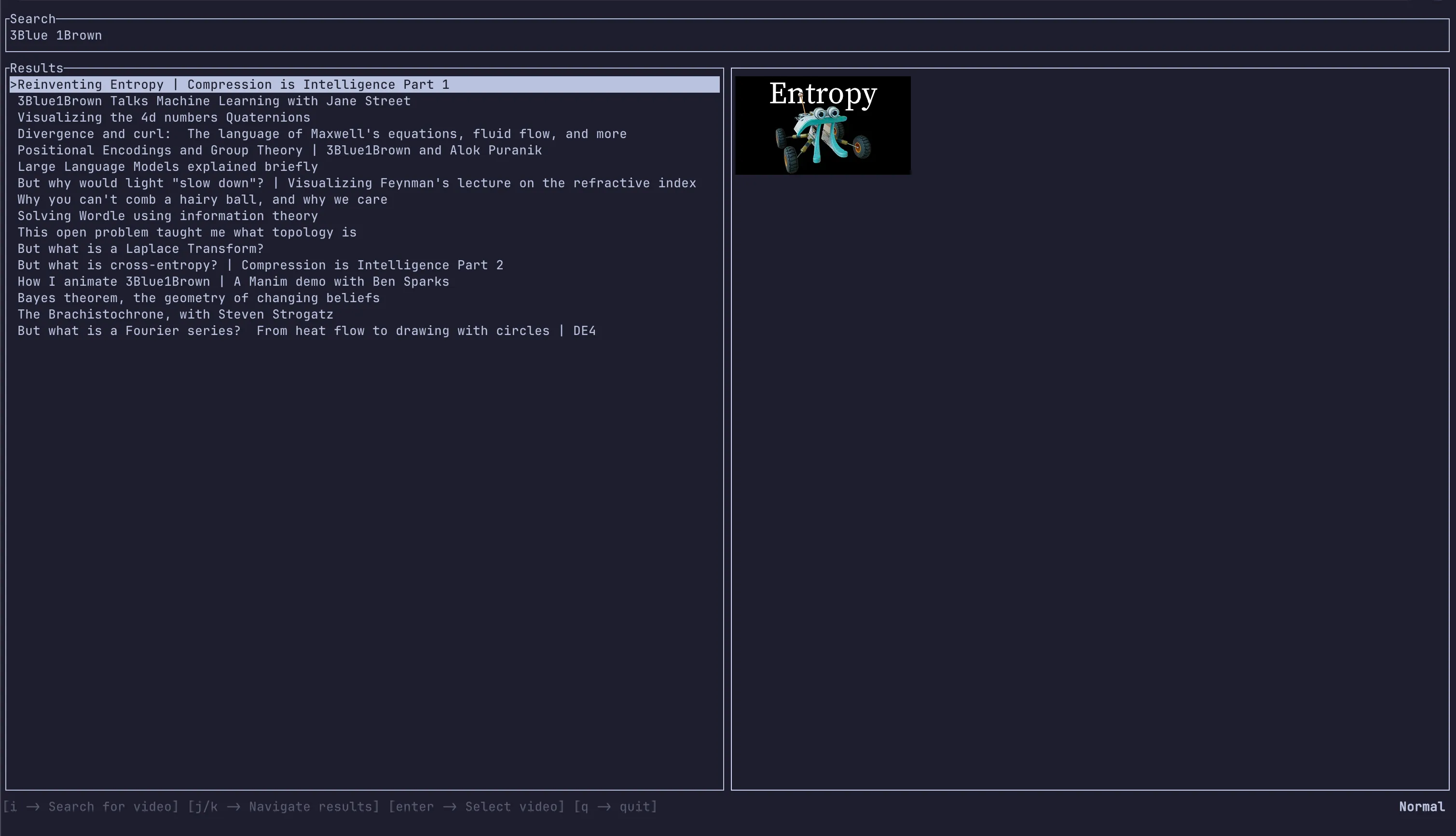Pick 'Solving Wordle using information theory'

[x=364, y=216]
